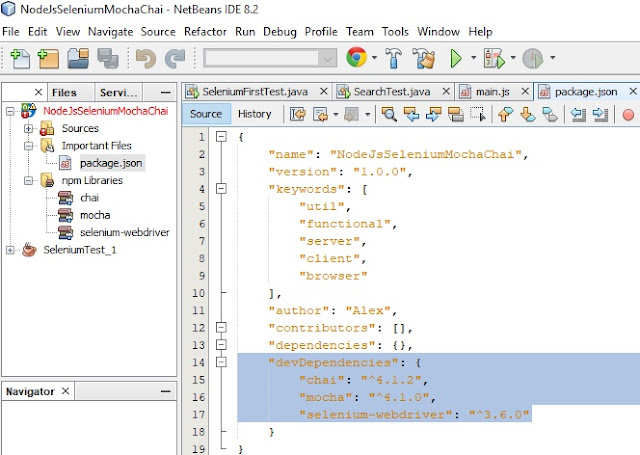
Task: Minimize the Projects panel group
Action: point(165,93)
